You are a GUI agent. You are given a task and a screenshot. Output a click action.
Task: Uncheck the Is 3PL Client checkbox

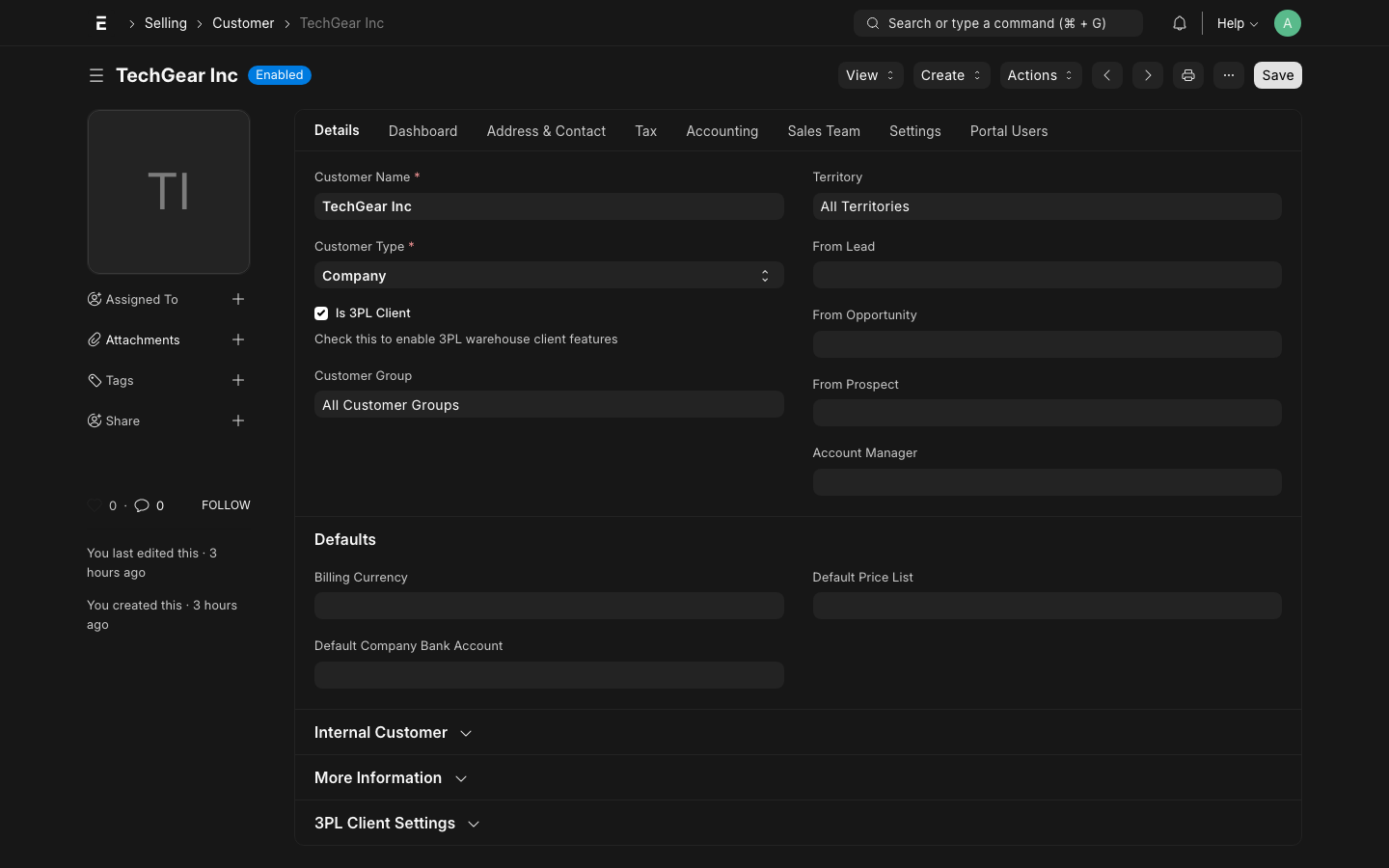(x=321, y=313)
